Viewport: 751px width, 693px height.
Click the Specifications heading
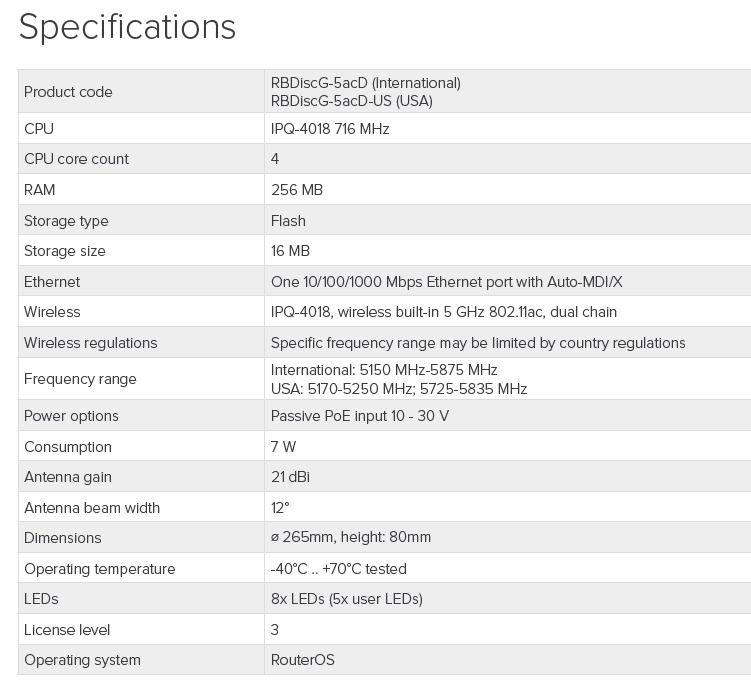click(127, 27)
